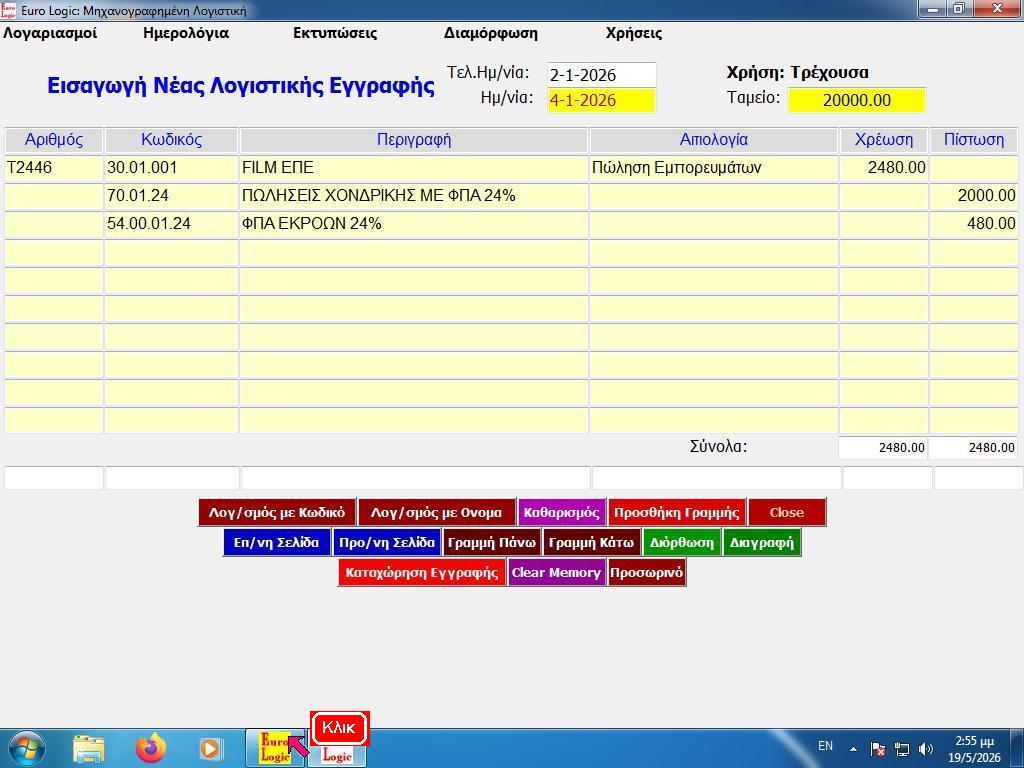
Task: Open media player taskbar icon
Action: click(x=210, y=748)
